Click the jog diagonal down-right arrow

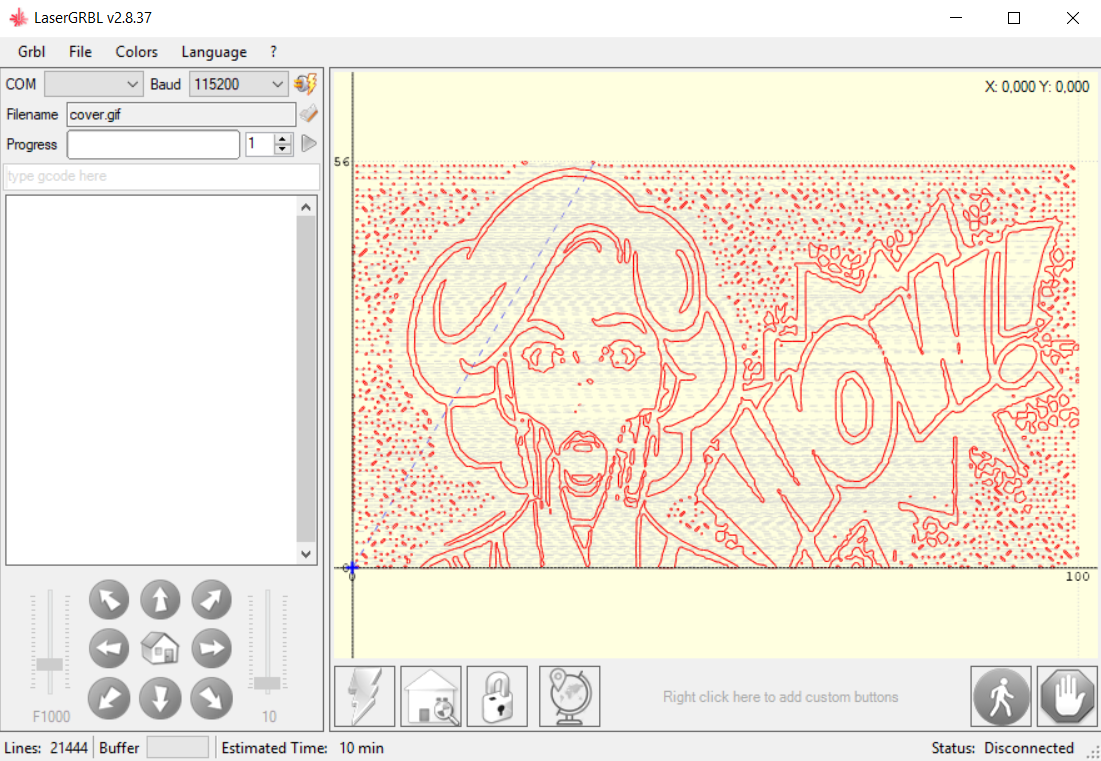[211, 696]
